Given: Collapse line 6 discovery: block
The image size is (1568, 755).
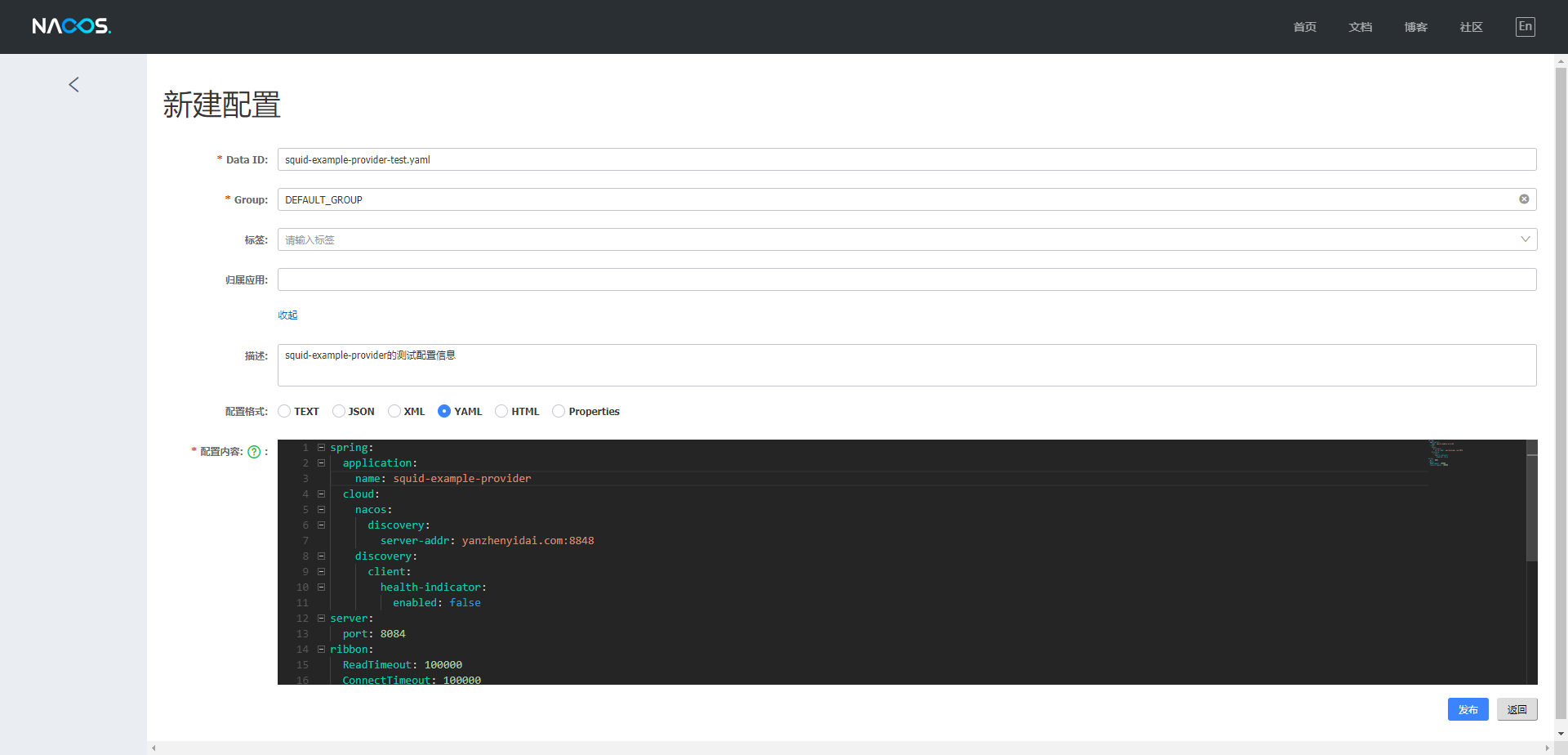Looking at the screenshot, I should [x=321, y=525].
